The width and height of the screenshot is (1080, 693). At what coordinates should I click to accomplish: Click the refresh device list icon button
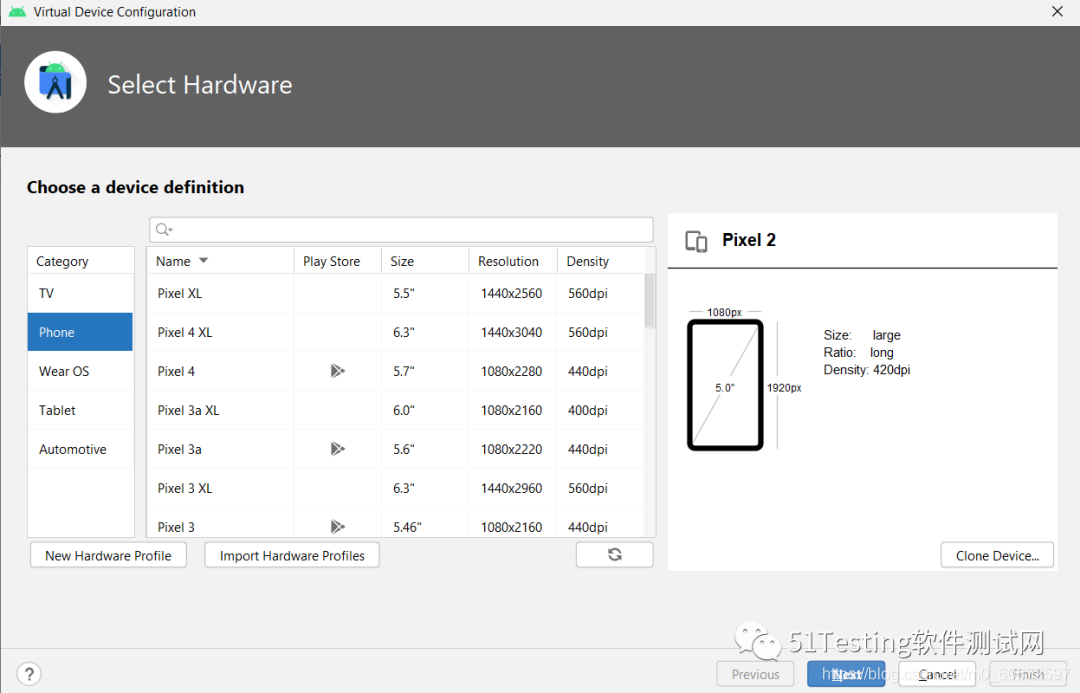pyautogui.click(x=614, y=555)
